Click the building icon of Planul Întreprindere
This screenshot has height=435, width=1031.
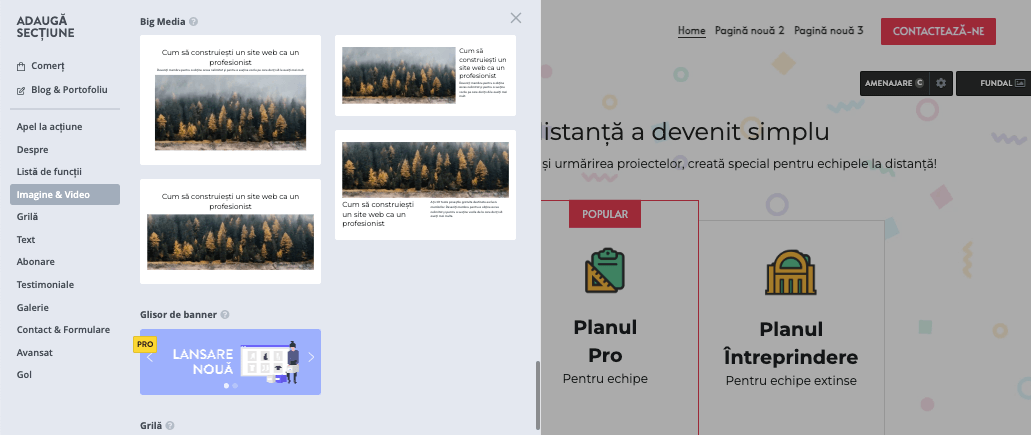pyautogui.click(x=790, y=272)
